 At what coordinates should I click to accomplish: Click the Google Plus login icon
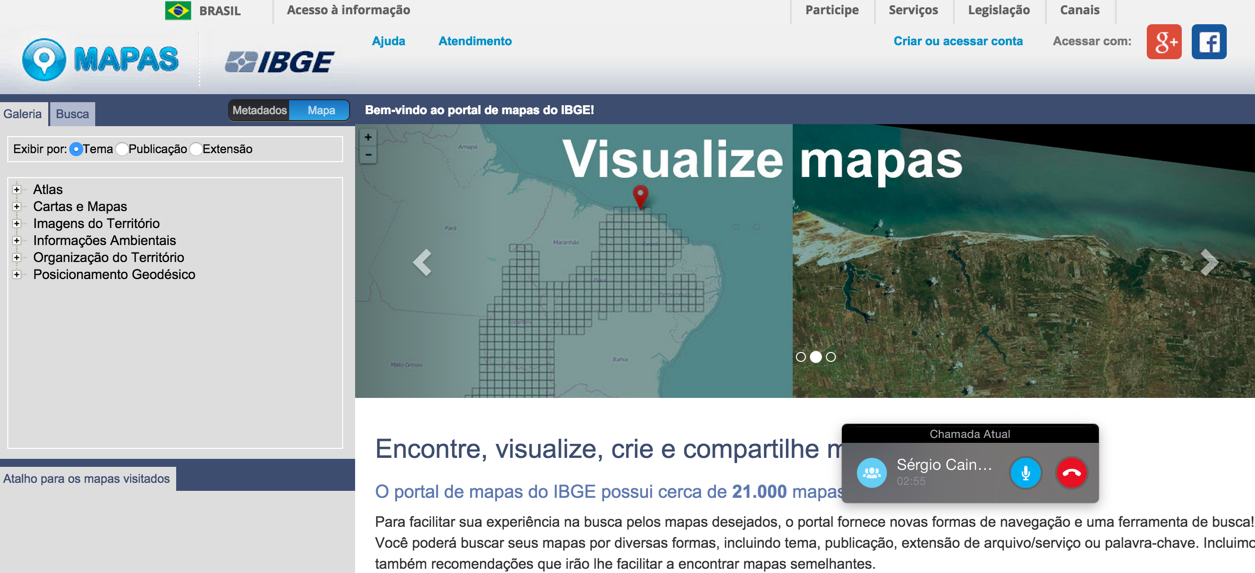(x=1164, y=42)
